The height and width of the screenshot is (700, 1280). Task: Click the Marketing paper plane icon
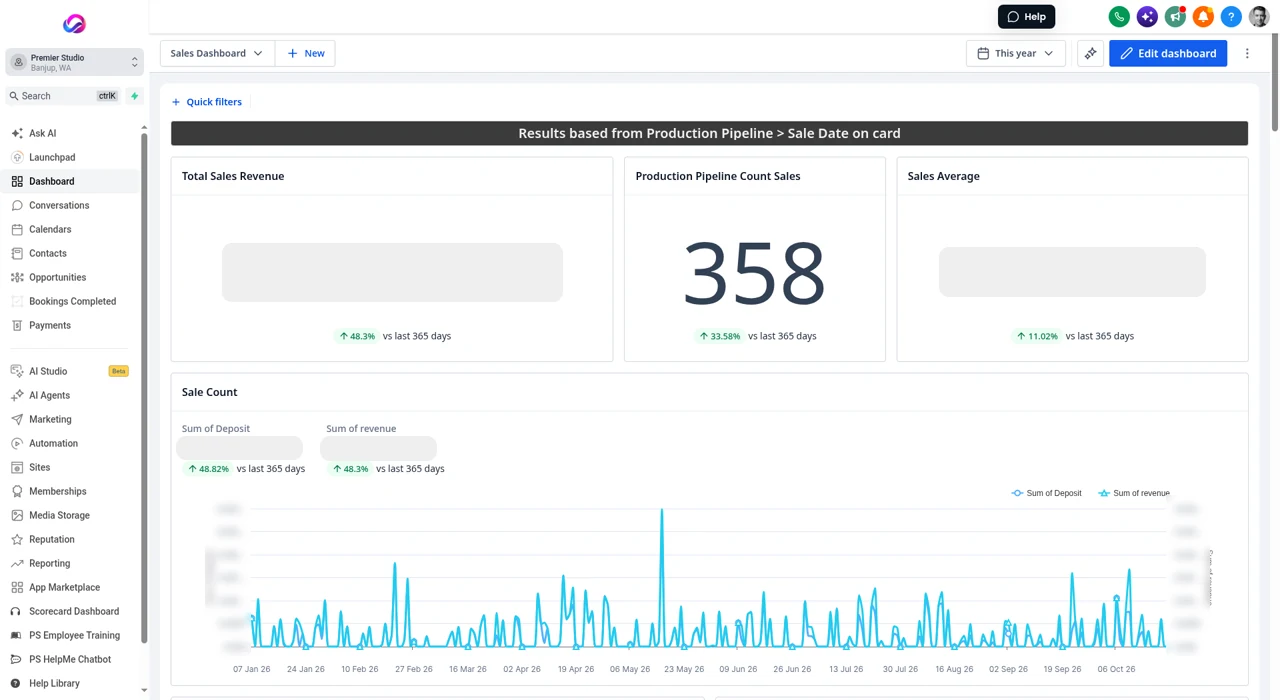point(17,419)
